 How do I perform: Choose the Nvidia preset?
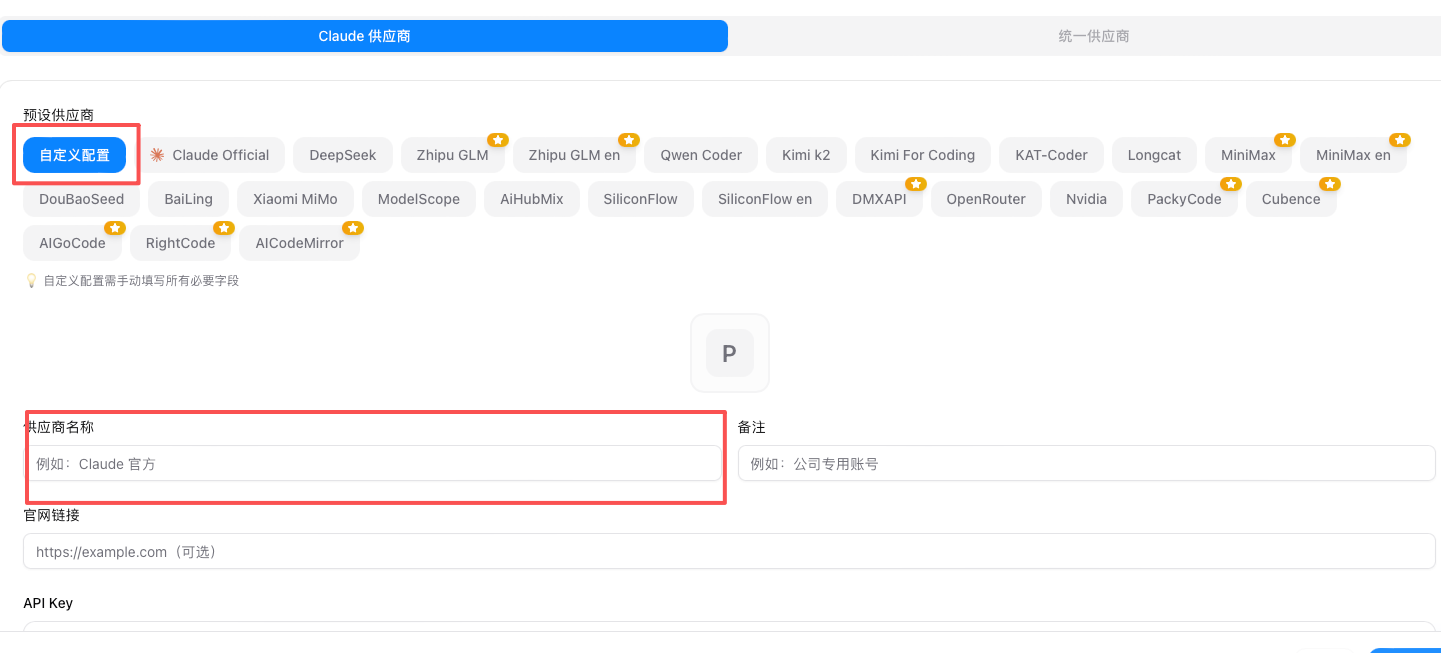(x=1086, y=199)
